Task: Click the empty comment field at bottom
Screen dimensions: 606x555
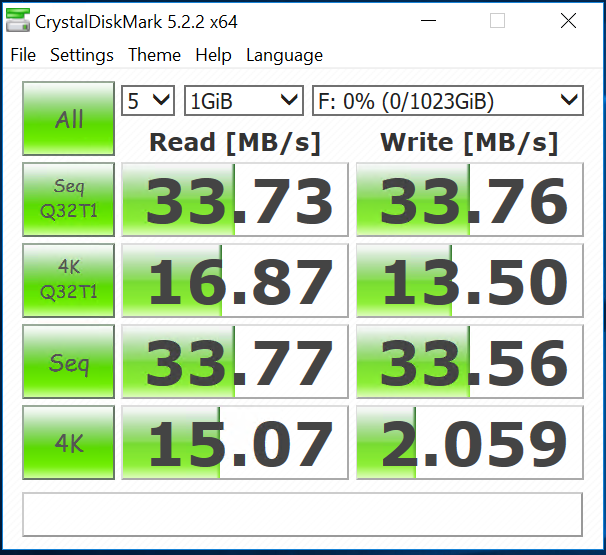Action: coord(302,514)
